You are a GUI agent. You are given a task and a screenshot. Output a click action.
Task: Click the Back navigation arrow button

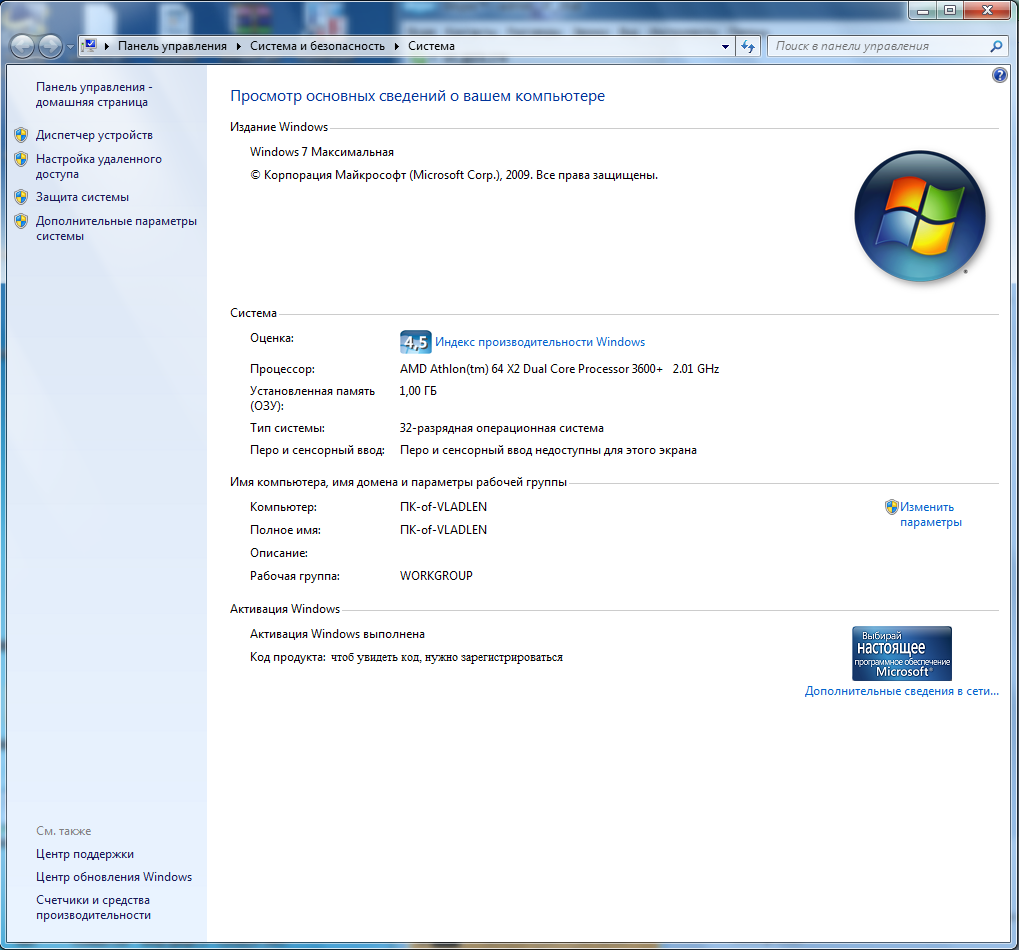23,46
